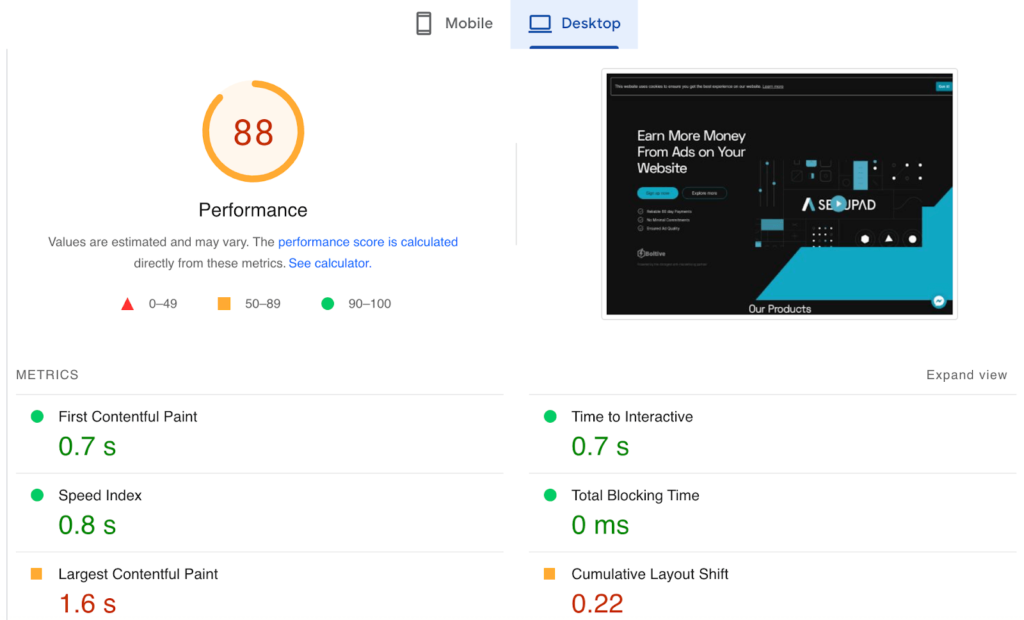Click the orange square beside Cumulative Layout Shift
1024x620 pixels.
[x=549, y=574]
